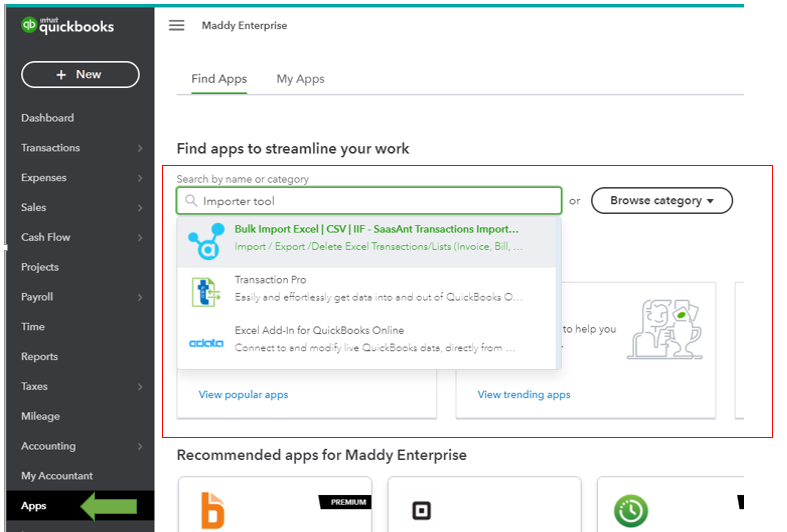Click the Transaction Pro app icon

click(206, 292)
